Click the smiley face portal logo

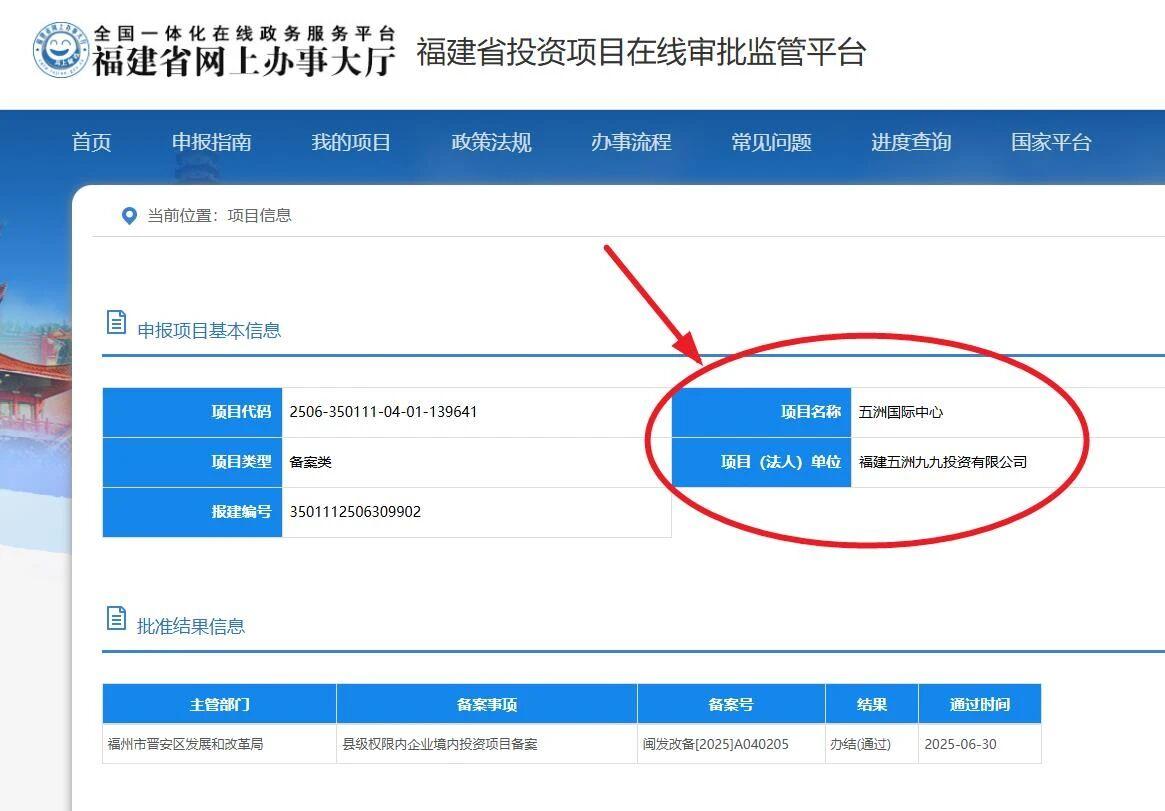[61, 50]
